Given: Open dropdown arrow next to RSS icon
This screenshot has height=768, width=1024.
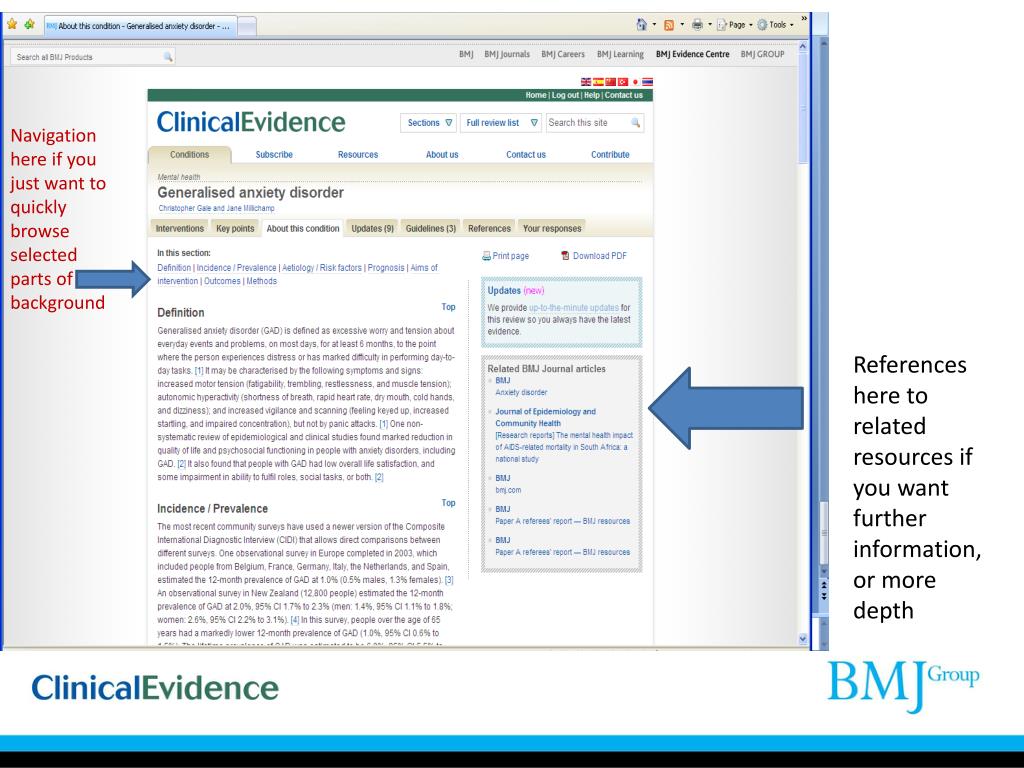Looking at the screenshot, I should pos(682,25).
